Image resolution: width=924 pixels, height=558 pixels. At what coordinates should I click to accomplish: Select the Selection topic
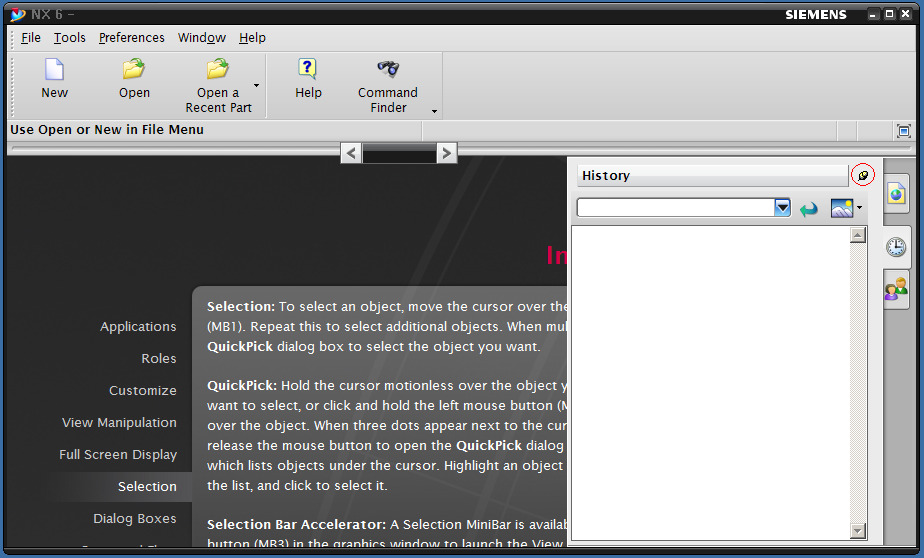coord(147,486)
